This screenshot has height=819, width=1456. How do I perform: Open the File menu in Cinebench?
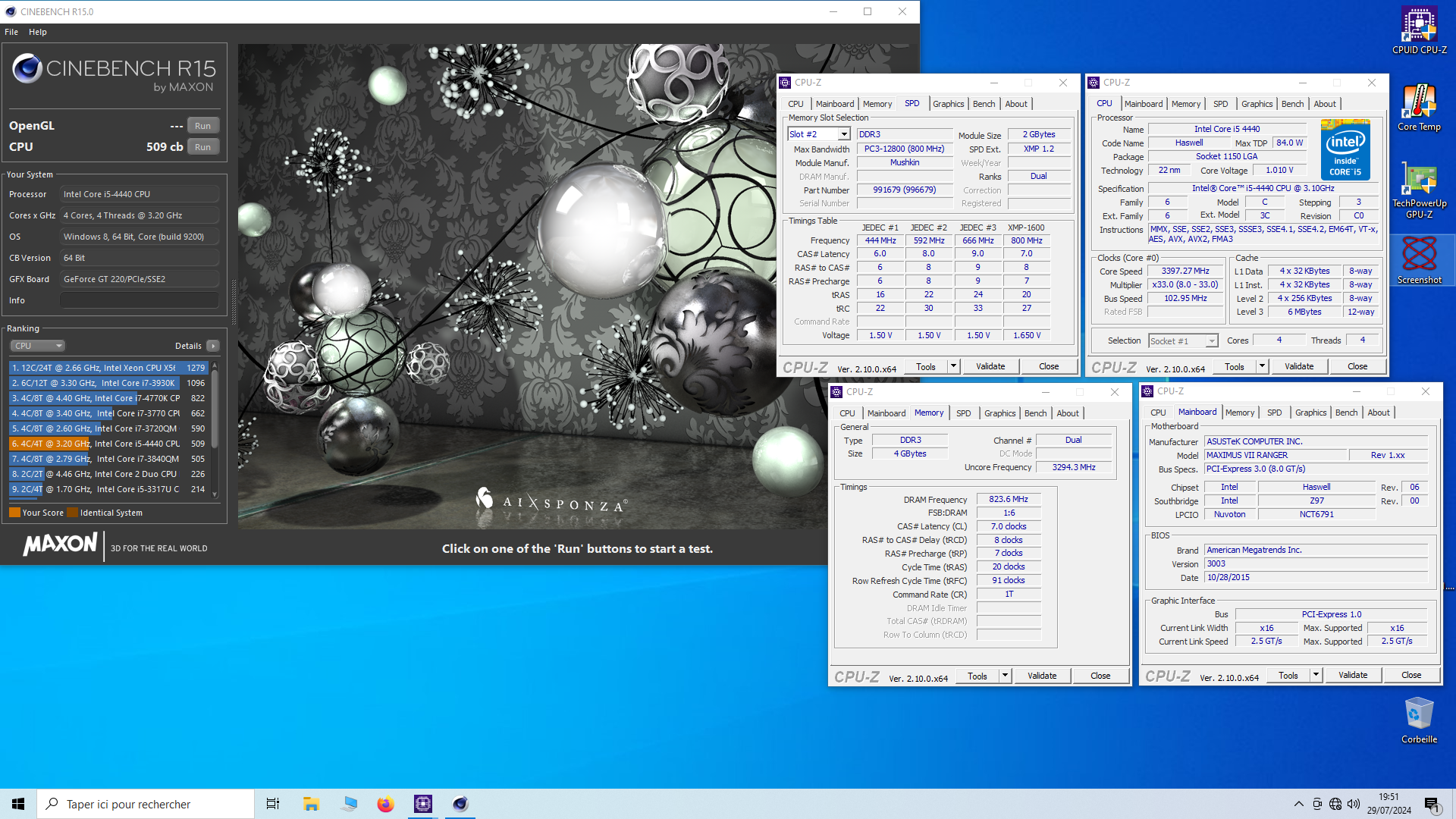[11, 32]
